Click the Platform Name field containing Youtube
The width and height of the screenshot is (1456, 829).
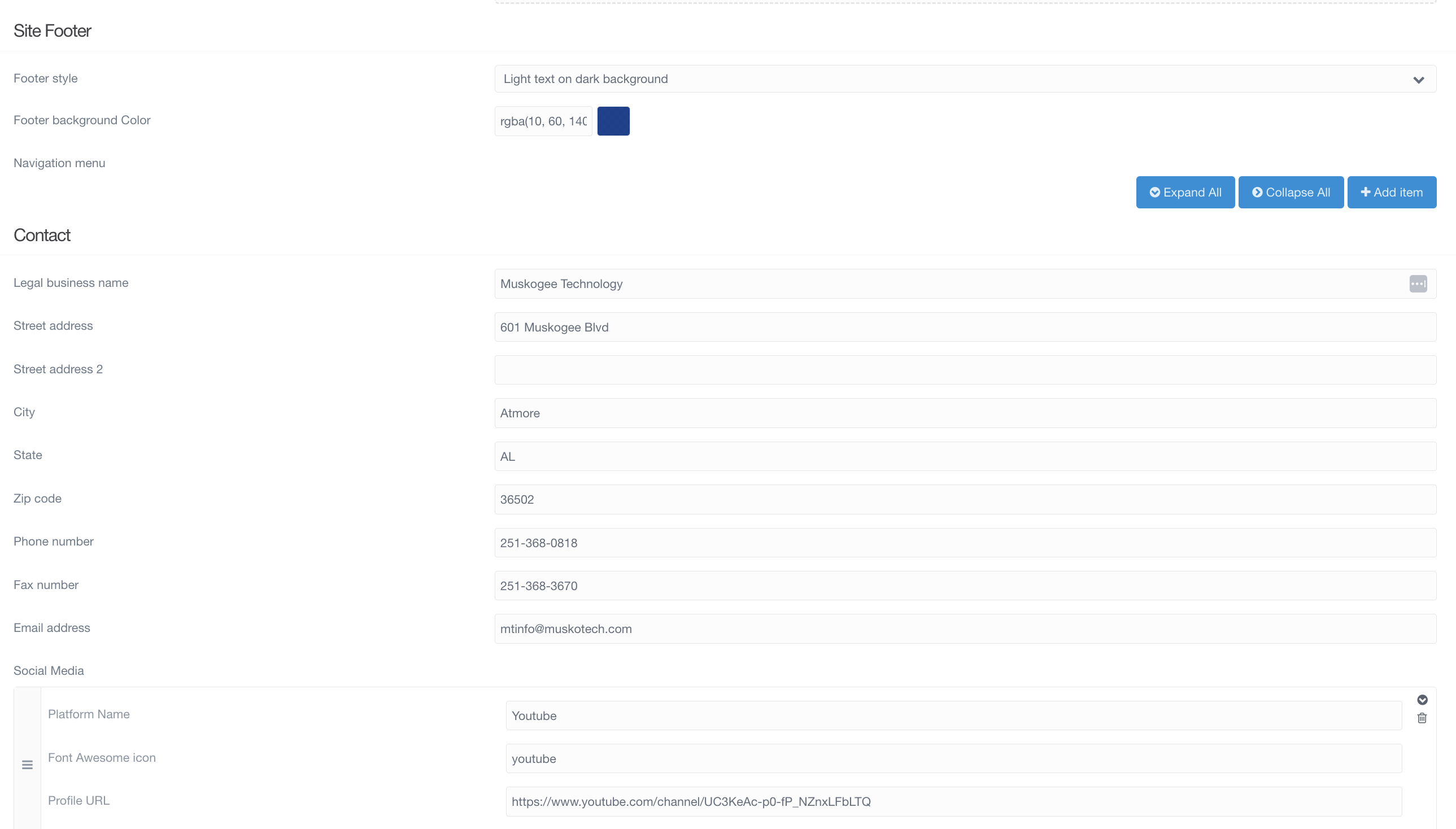[954, 715]
